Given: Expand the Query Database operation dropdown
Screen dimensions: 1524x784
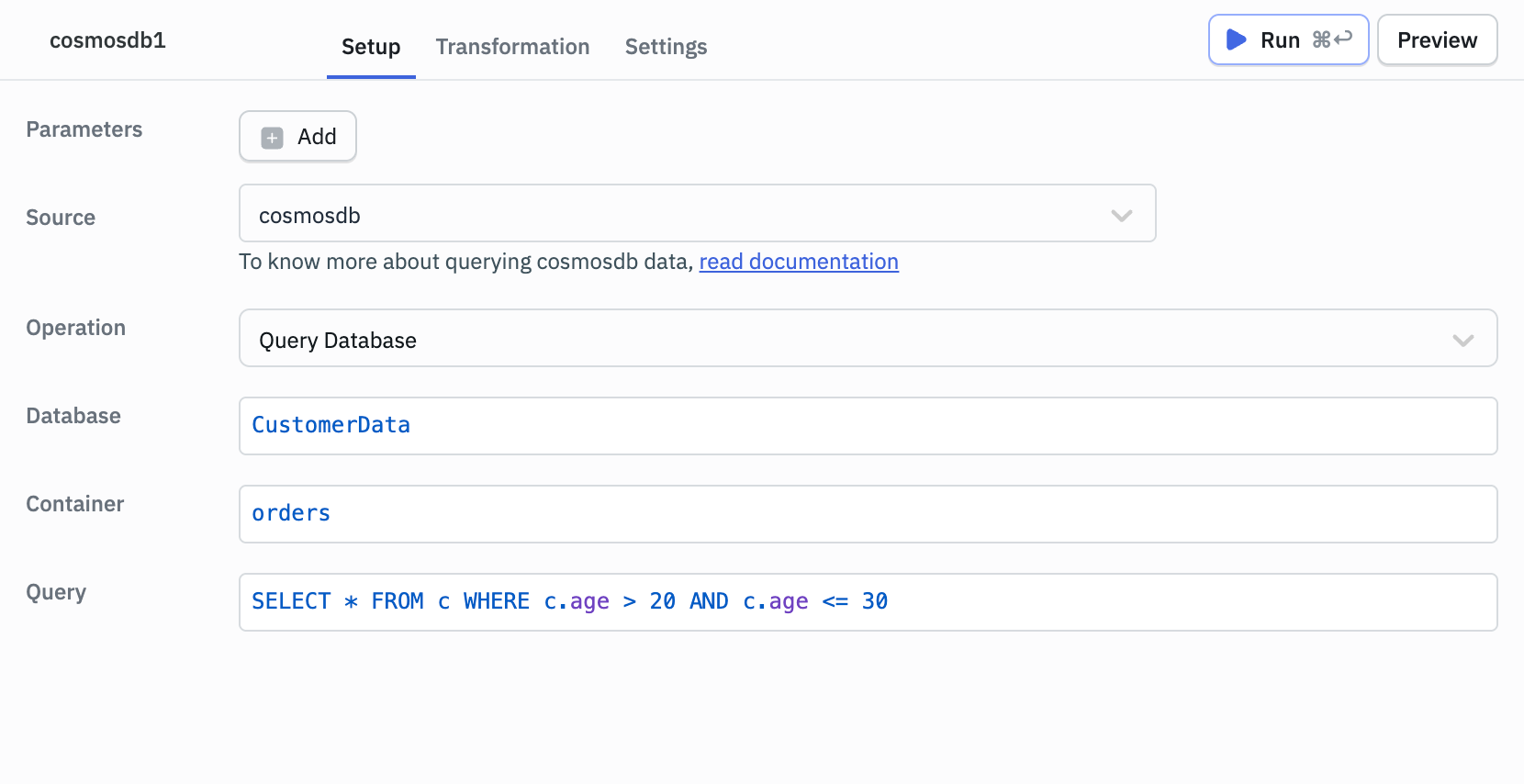Looking at the screenshot, I should [x=867, y=339].
